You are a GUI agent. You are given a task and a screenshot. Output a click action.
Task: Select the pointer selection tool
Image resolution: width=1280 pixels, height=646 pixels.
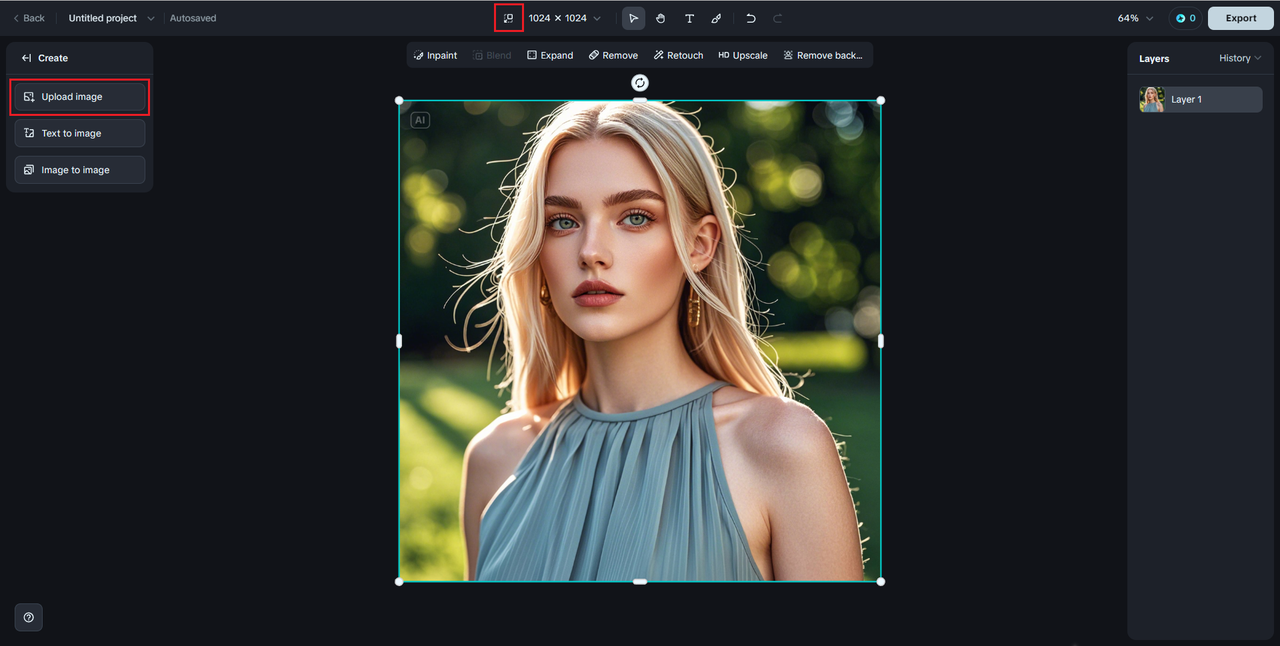(x=633, y=18)
